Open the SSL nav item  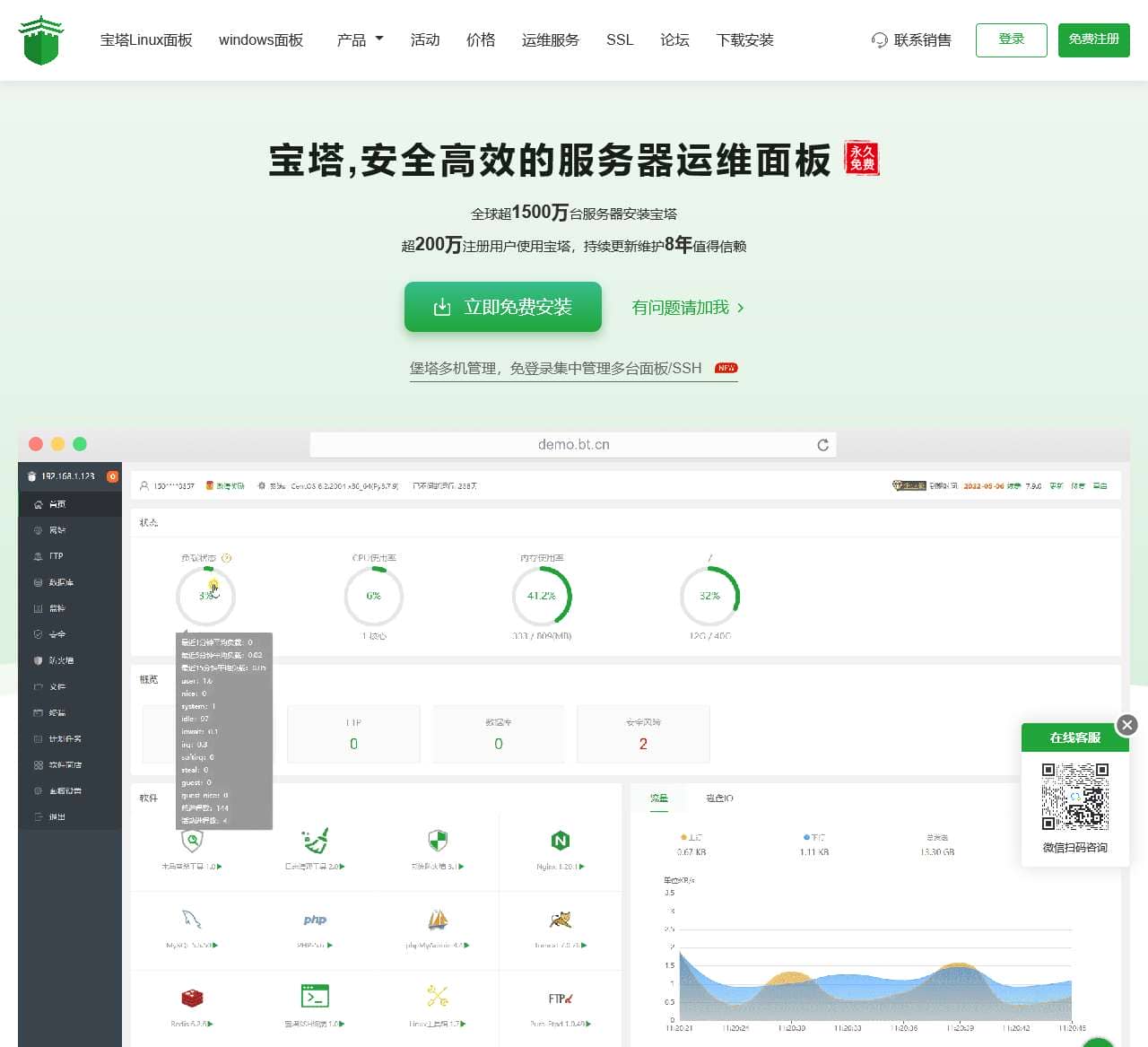[x=620, y=39]
